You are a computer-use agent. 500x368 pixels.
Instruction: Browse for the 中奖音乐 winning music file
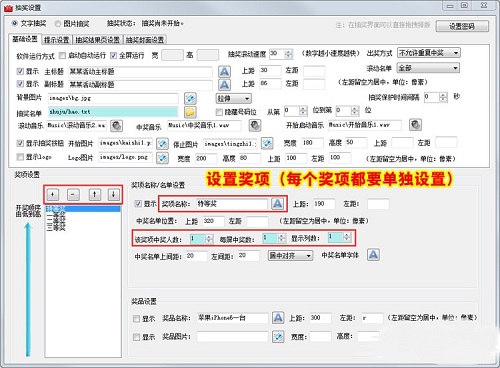click(255, 126)
